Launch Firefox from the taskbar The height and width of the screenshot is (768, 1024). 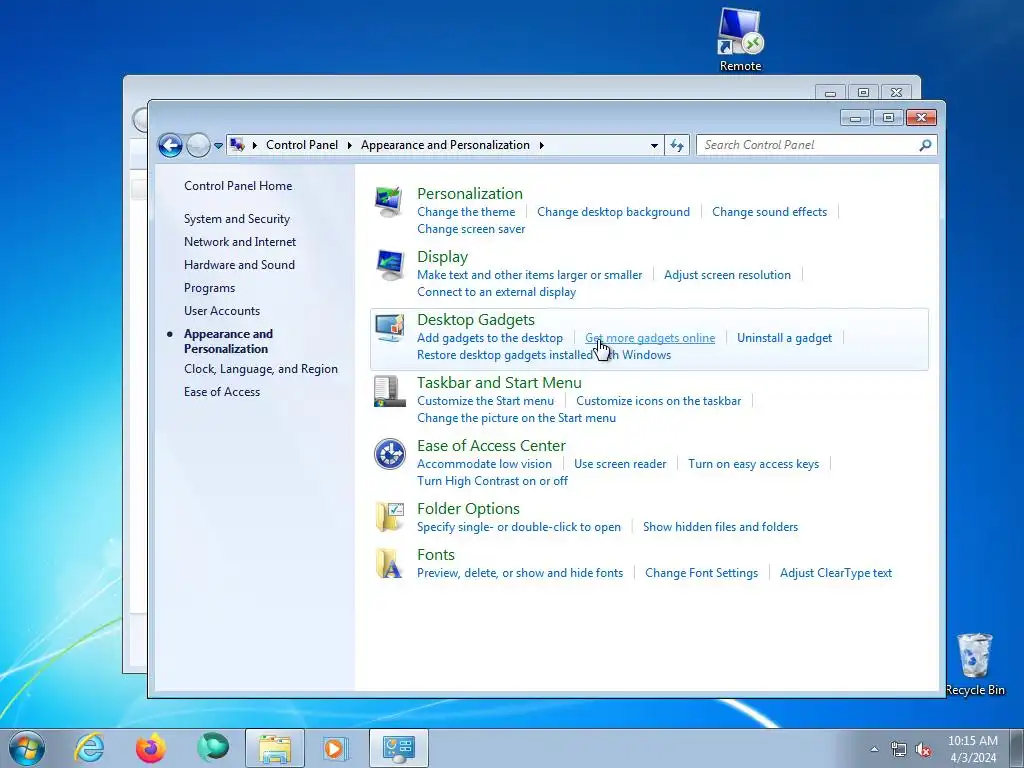[150, 748]
